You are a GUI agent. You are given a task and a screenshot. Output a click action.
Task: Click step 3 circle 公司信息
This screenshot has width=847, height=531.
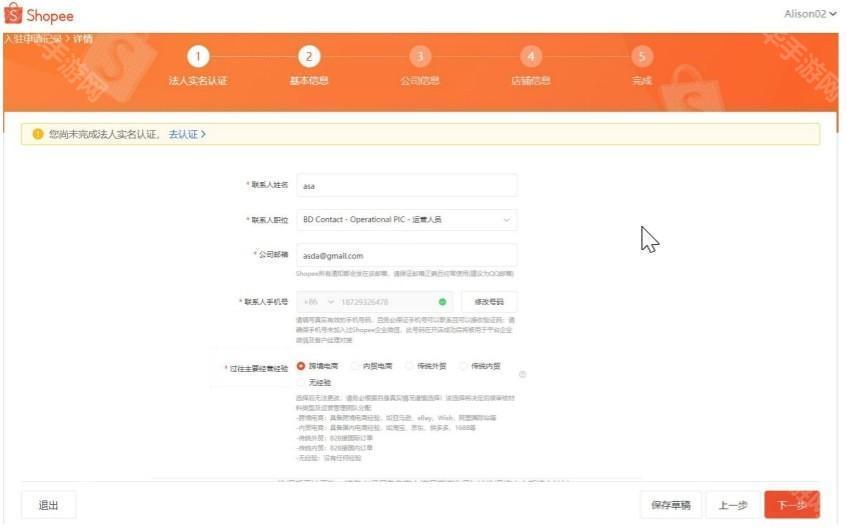[x=420, y=56]
